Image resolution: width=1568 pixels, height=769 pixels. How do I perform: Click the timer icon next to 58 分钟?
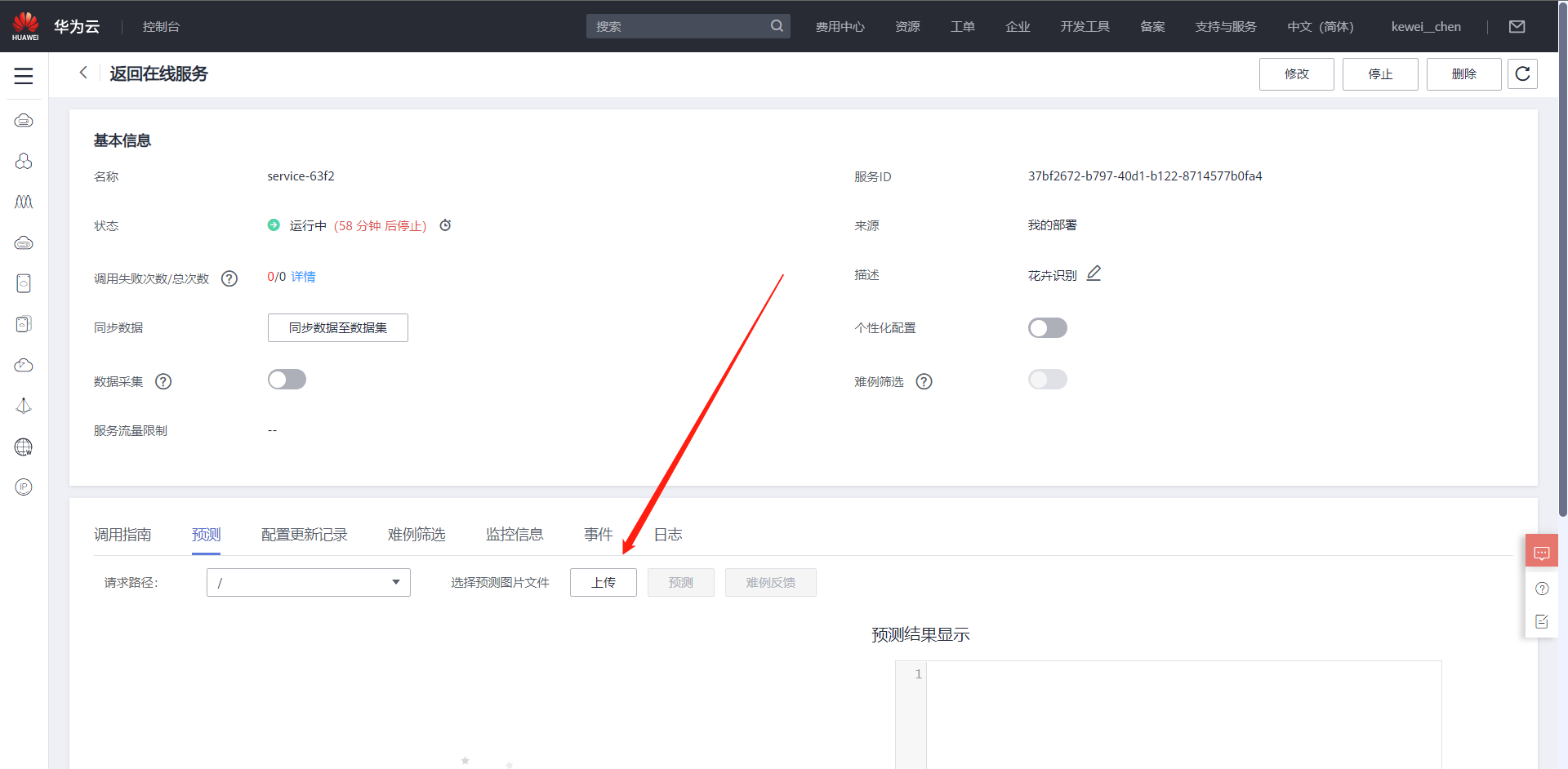(x=445, y=225)
